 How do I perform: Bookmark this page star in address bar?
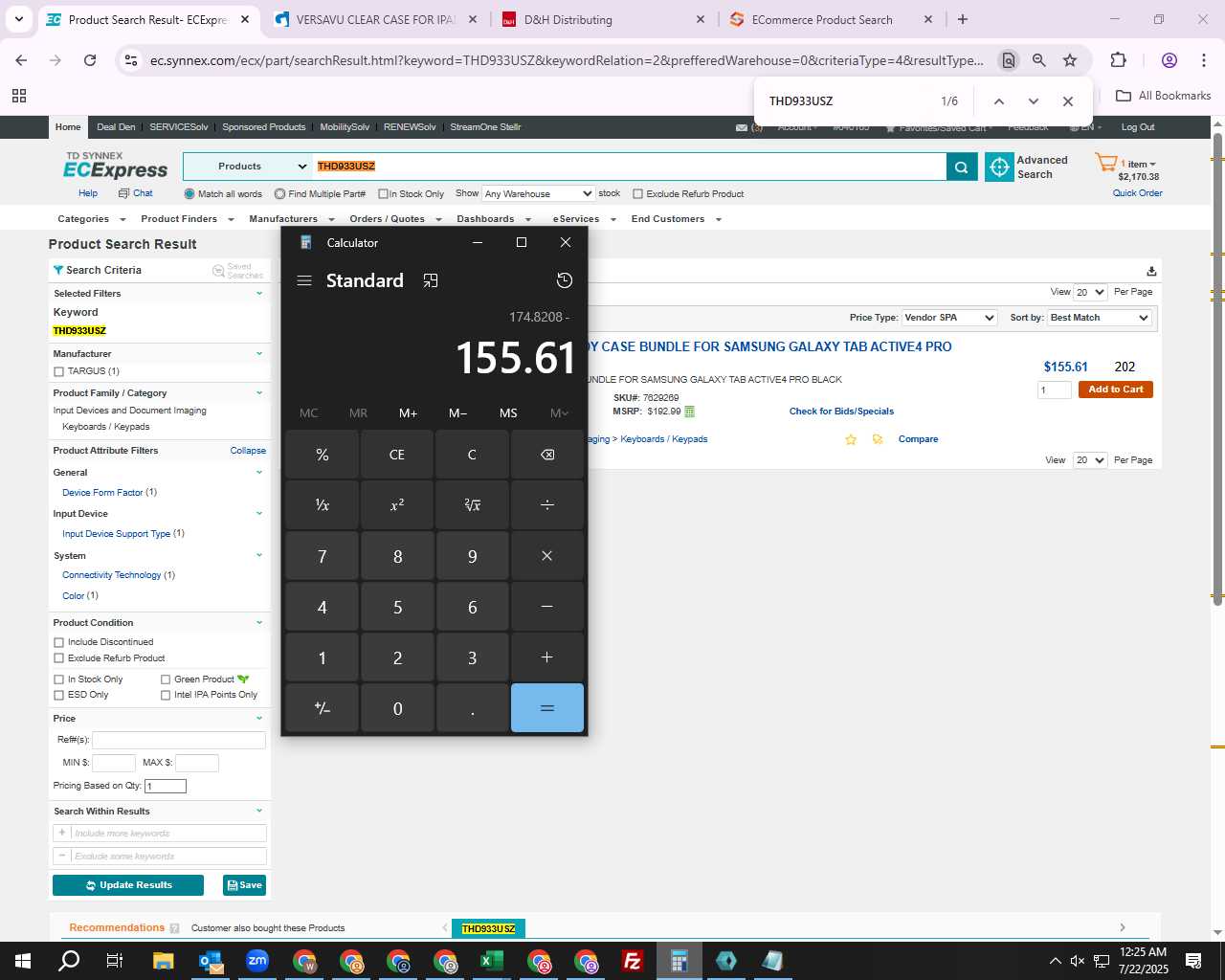pyautogui.click(x=1070, y=60)
